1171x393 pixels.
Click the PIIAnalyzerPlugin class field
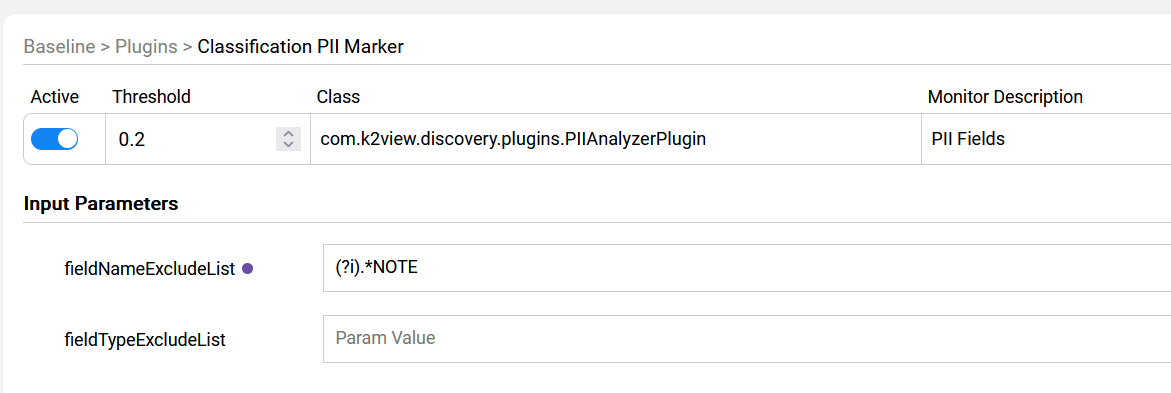[615, 139]
